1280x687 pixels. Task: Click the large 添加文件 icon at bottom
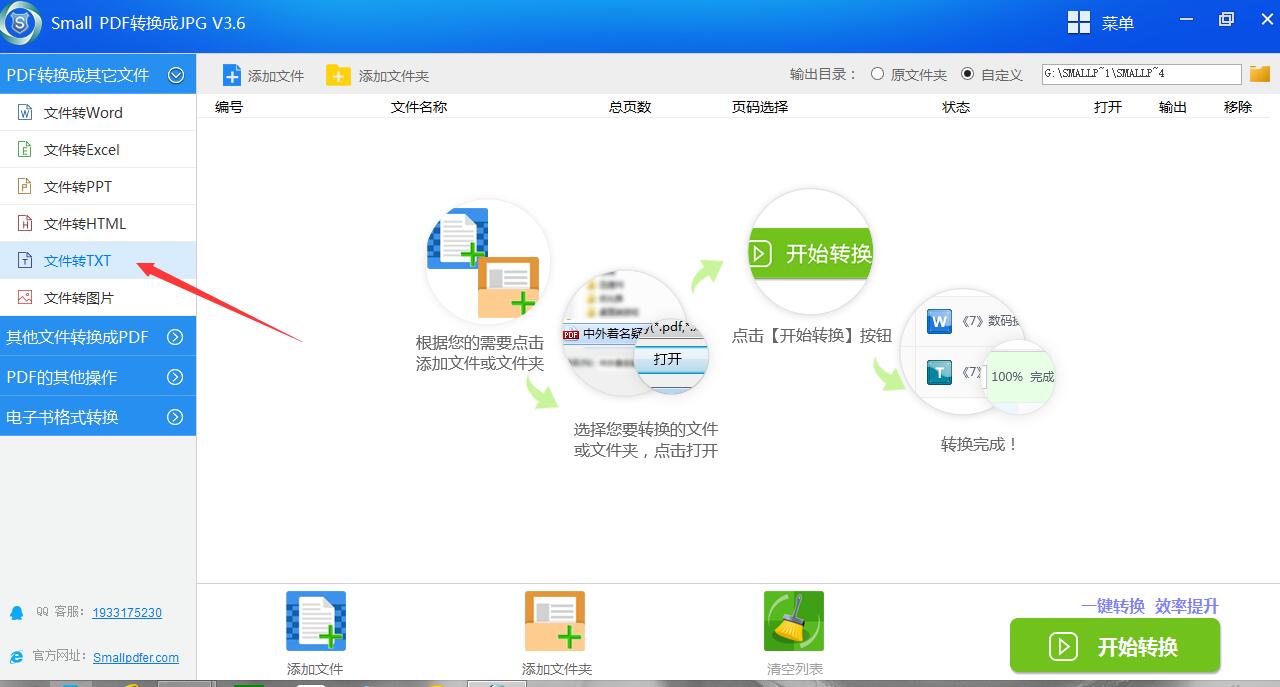coord(316,621)
